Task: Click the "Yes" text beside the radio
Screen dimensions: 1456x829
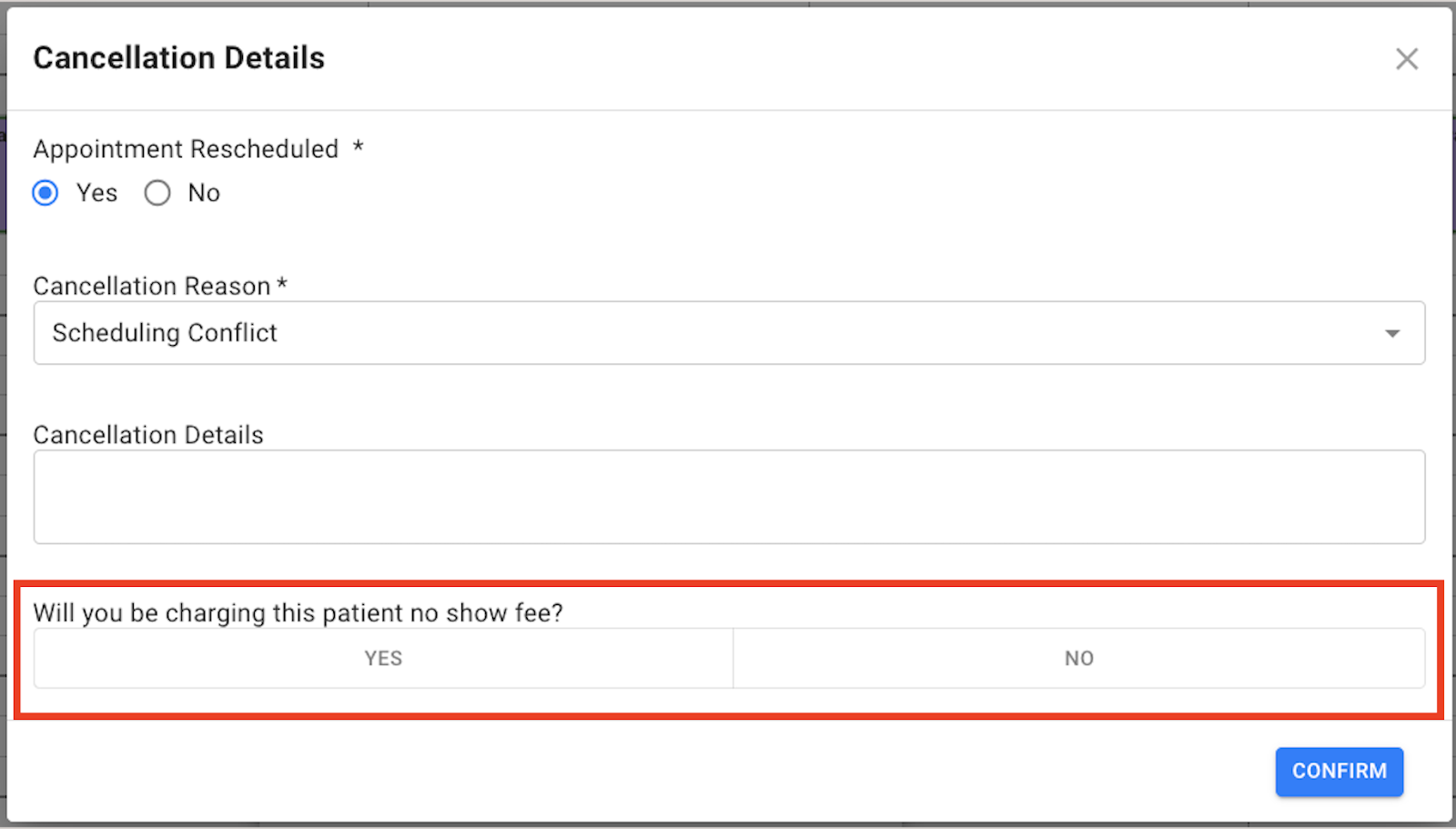Action: coord(96,193)
